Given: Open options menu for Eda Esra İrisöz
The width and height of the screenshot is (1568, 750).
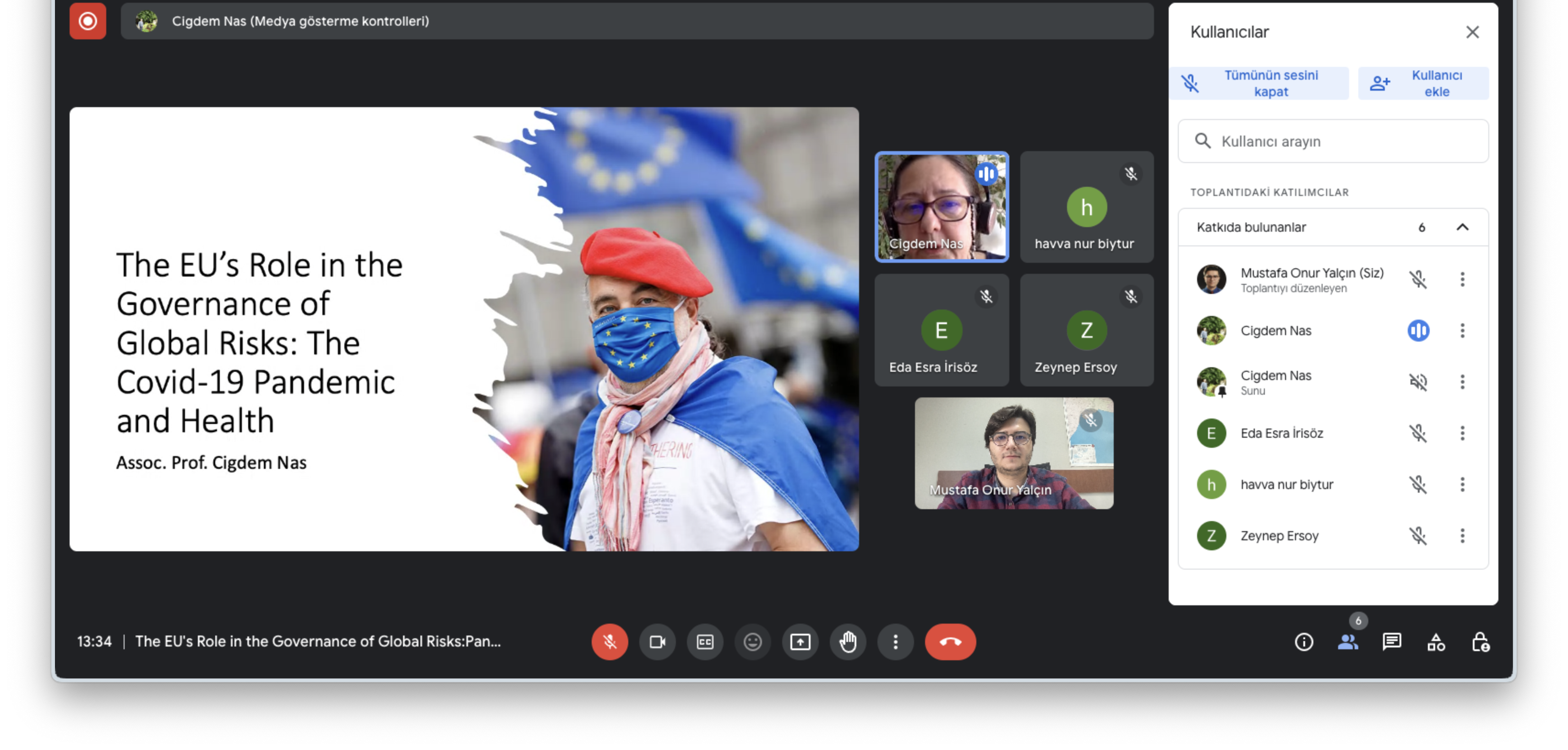Looking at the screenshot, I should (x=1462, y=433).
